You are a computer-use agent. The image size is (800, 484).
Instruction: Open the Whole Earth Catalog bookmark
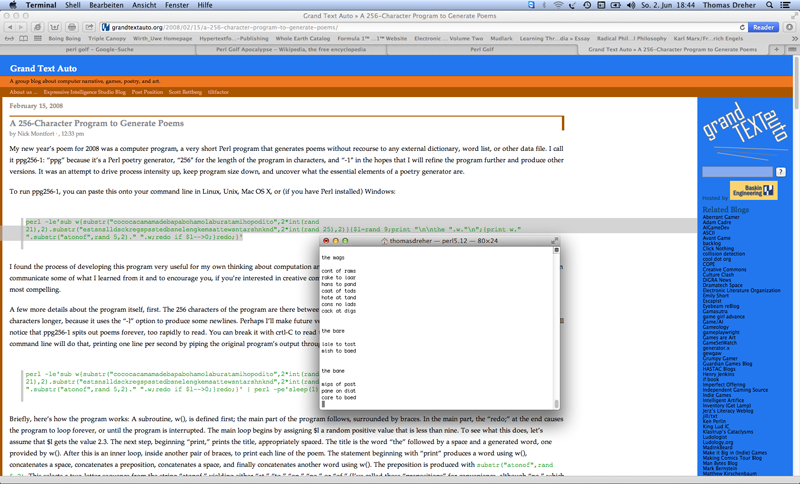tap(303, 38)
